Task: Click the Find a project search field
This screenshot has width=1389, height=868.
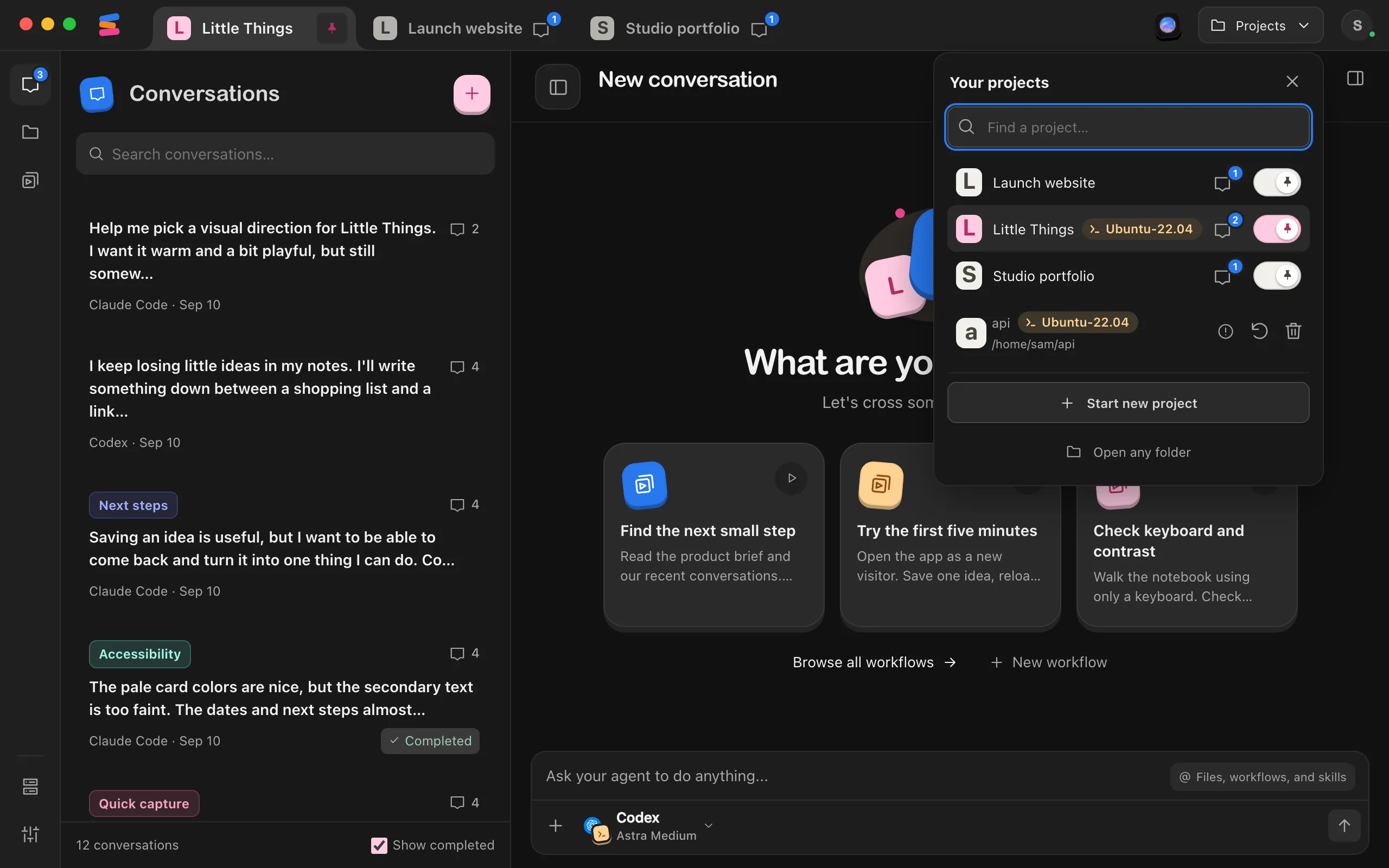Action: [1128, 127]
